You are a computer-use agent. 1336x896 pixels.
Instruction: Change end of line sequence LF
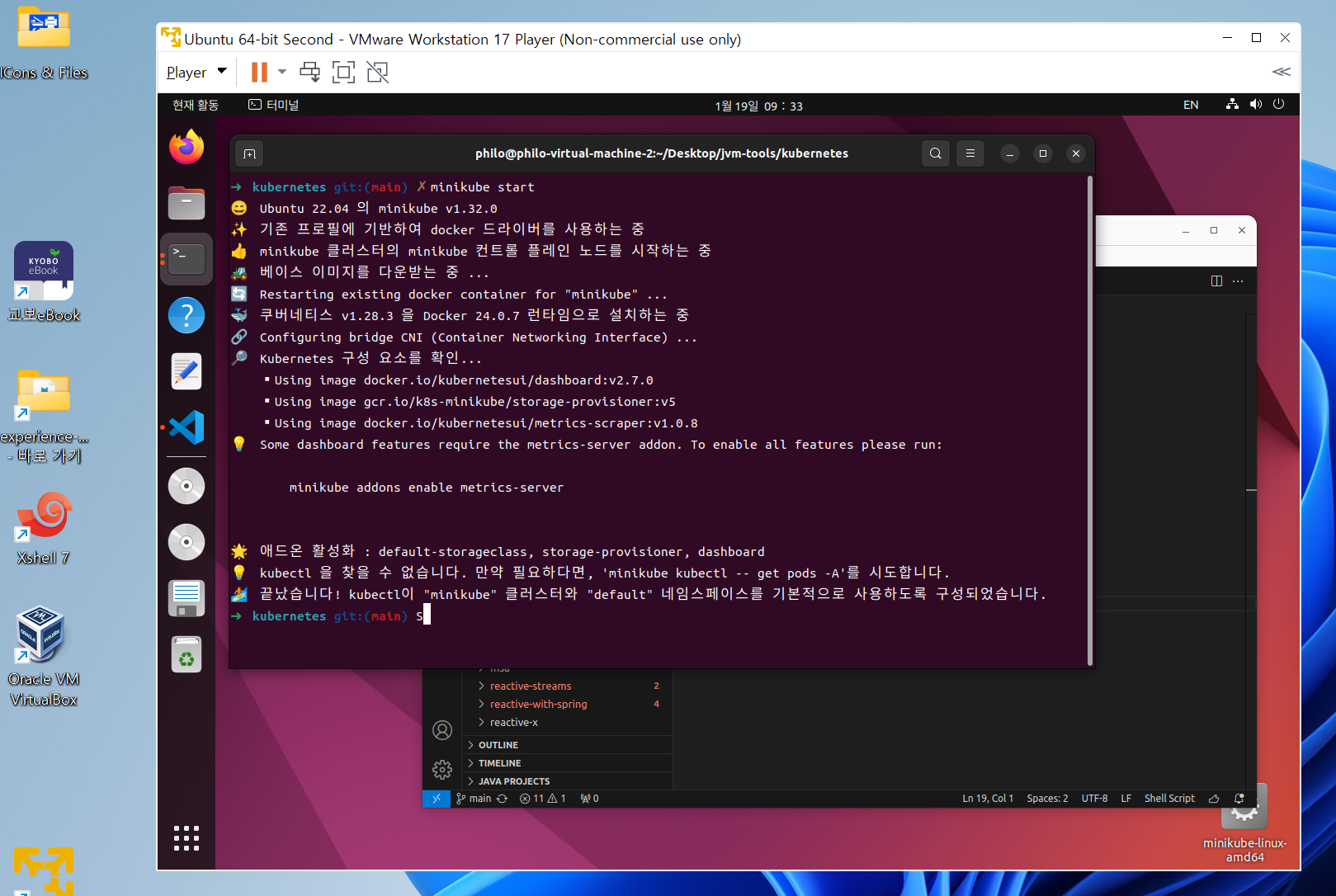click(1126, 799)
